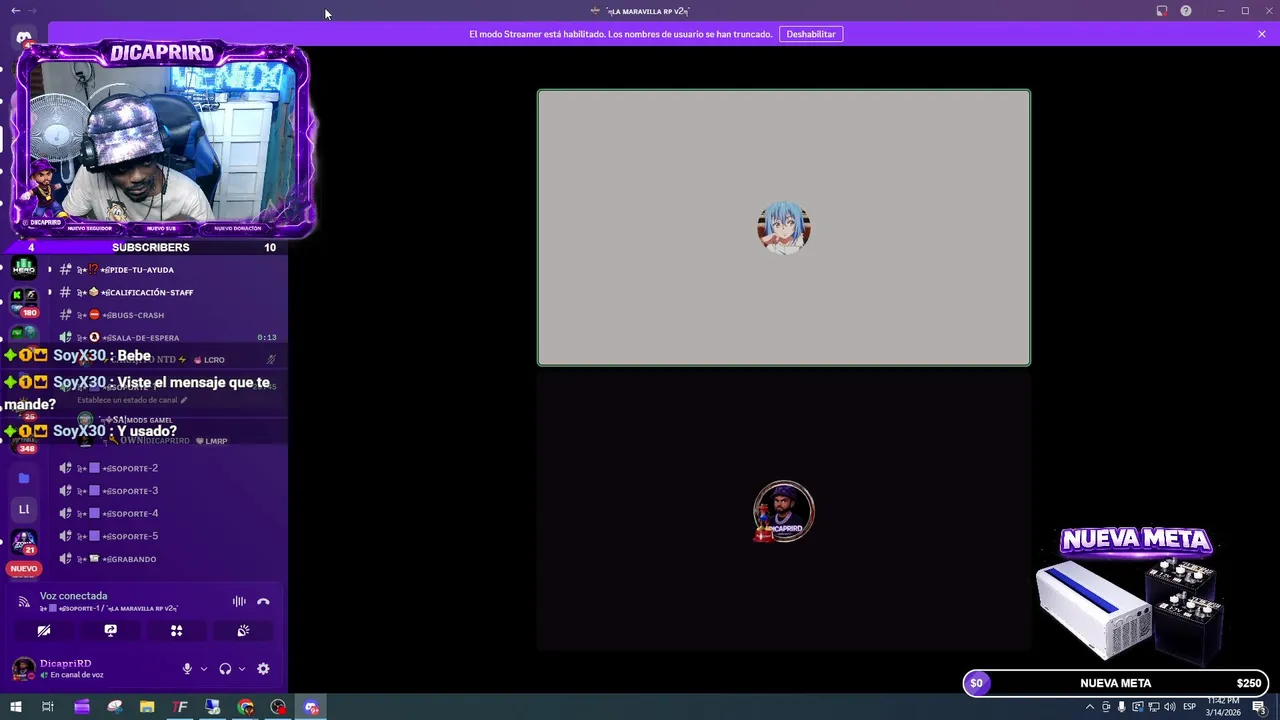This screenshot has width=1280, height=720.
Task: Join the SOPORTE-4 voice channel
Action: 166,514
